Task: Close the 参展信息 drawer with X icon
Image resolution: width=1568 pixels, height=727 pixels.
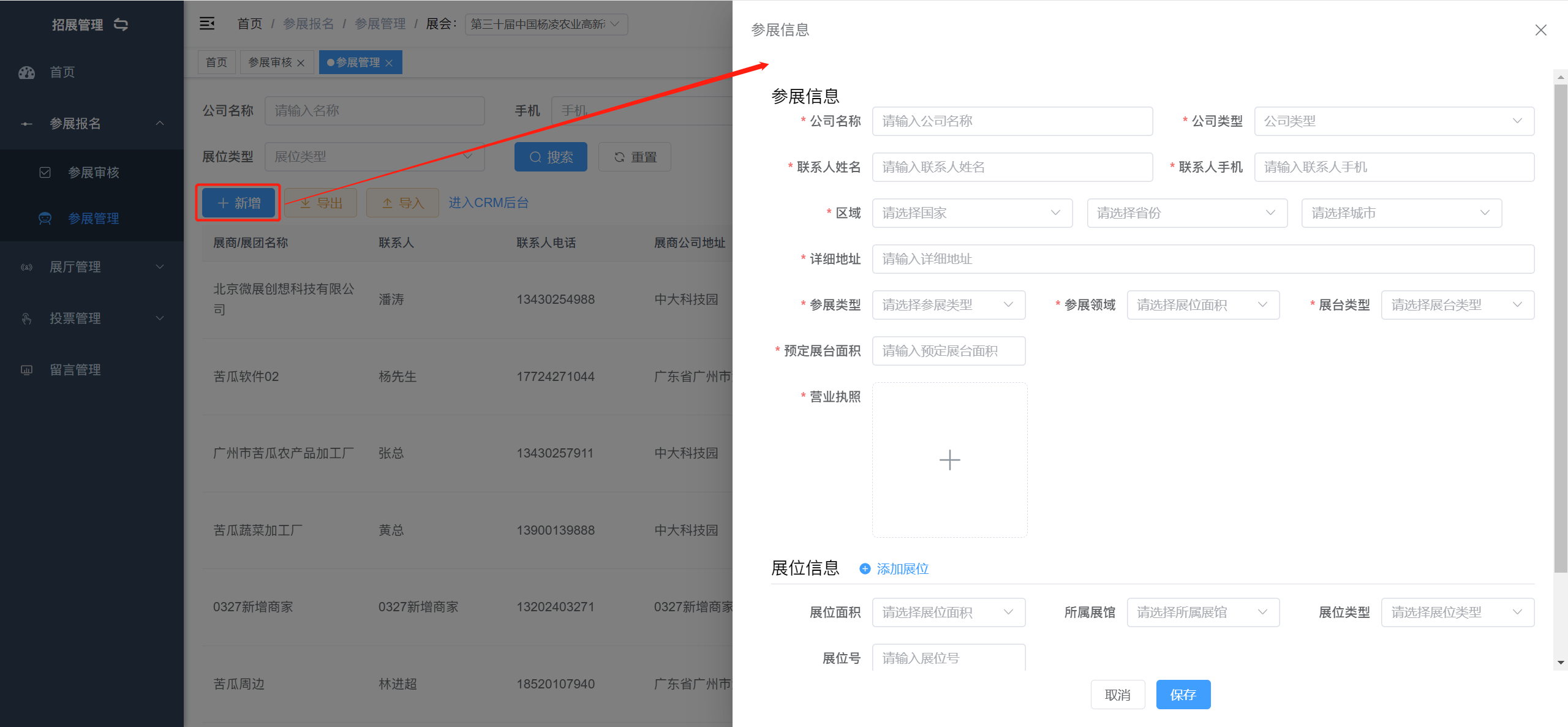Action: point(1541,30)
